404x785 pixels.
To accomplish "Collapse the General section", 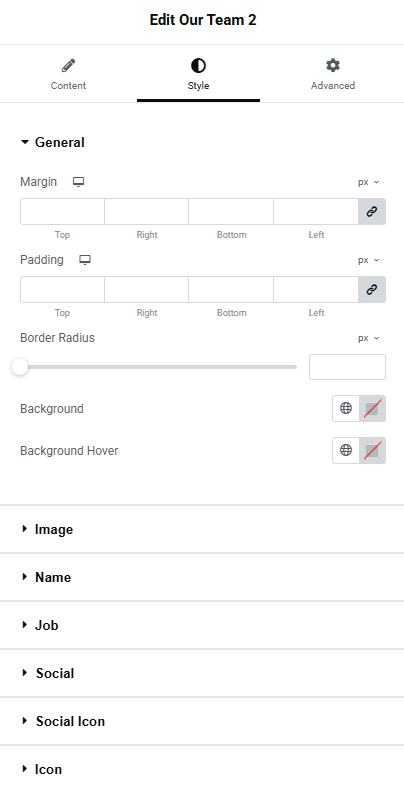I will point(53,143).
